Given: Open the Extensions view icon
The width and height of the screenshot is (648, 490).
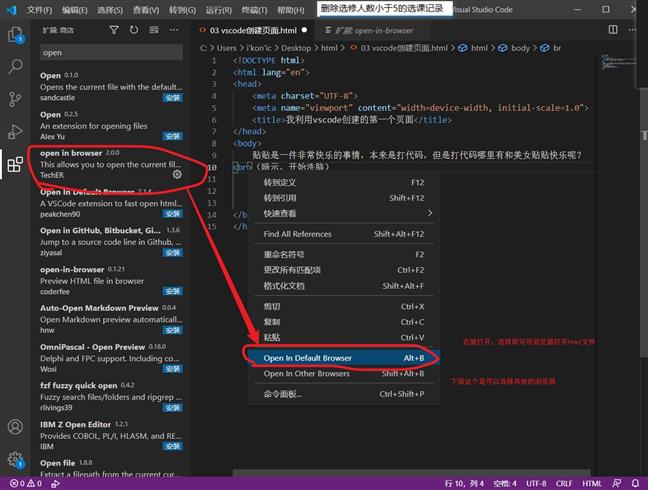Looking at the screenshot, I should 15,164.
